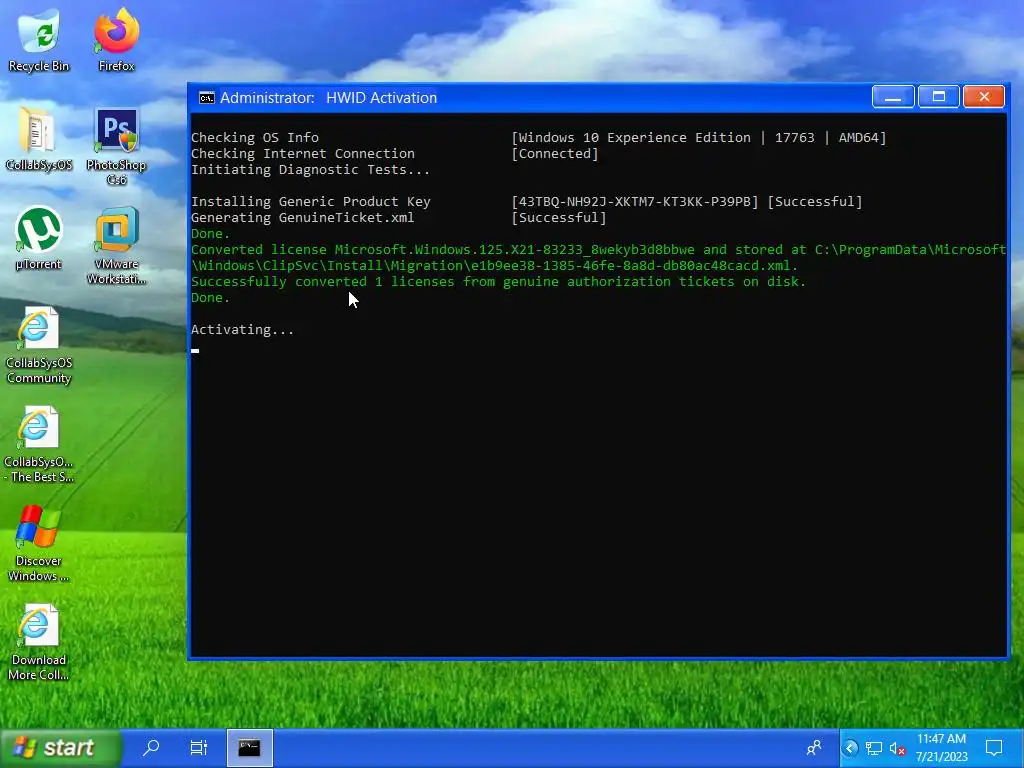This screenshot has width=1024, height=768.
Task: Select the command prompt taskbar button
Action: (x=249, y=748)
